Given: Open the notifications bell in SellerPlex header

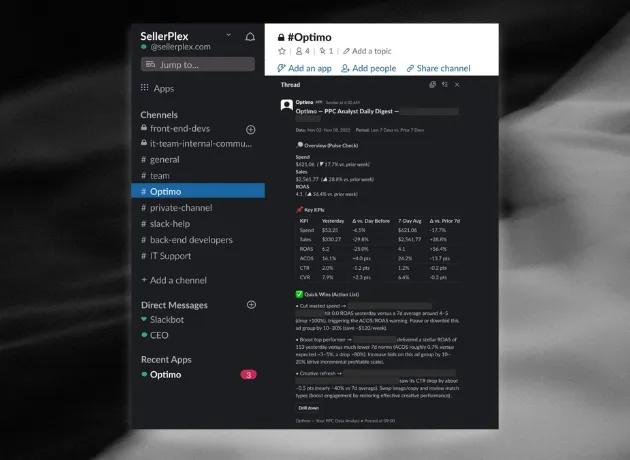Looking at the screenshot, I should point(250,37).
